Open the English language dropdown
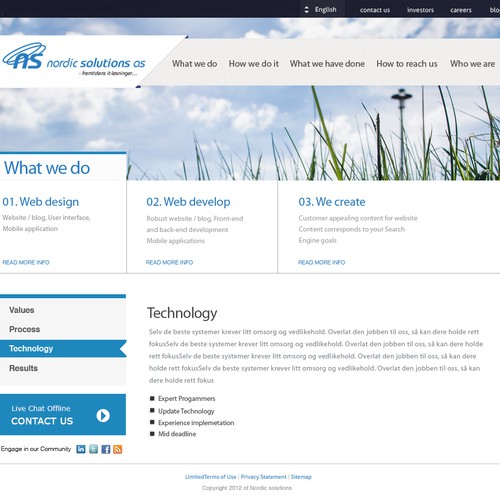 [x=322, y=9]
